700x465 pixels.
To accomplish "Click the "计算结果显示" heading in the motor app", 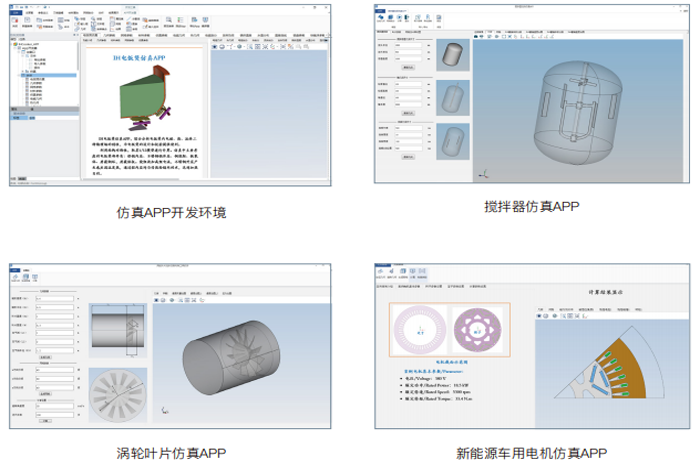I will pos(605,292).
